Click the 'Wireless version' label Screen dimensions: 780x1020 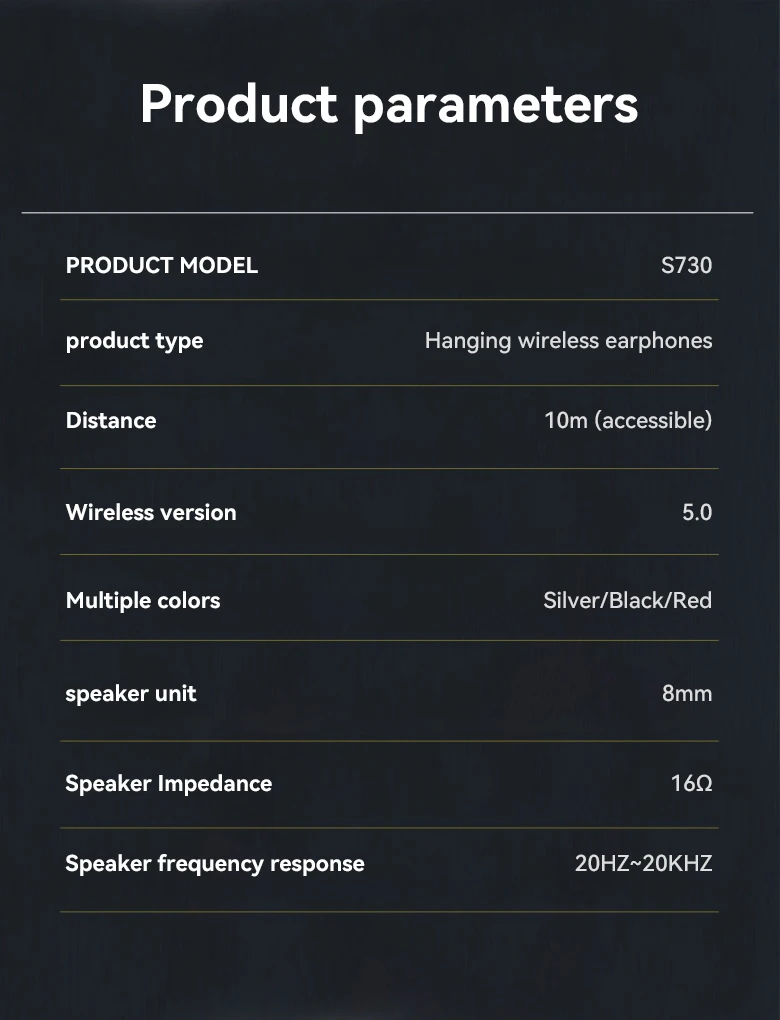151,512
